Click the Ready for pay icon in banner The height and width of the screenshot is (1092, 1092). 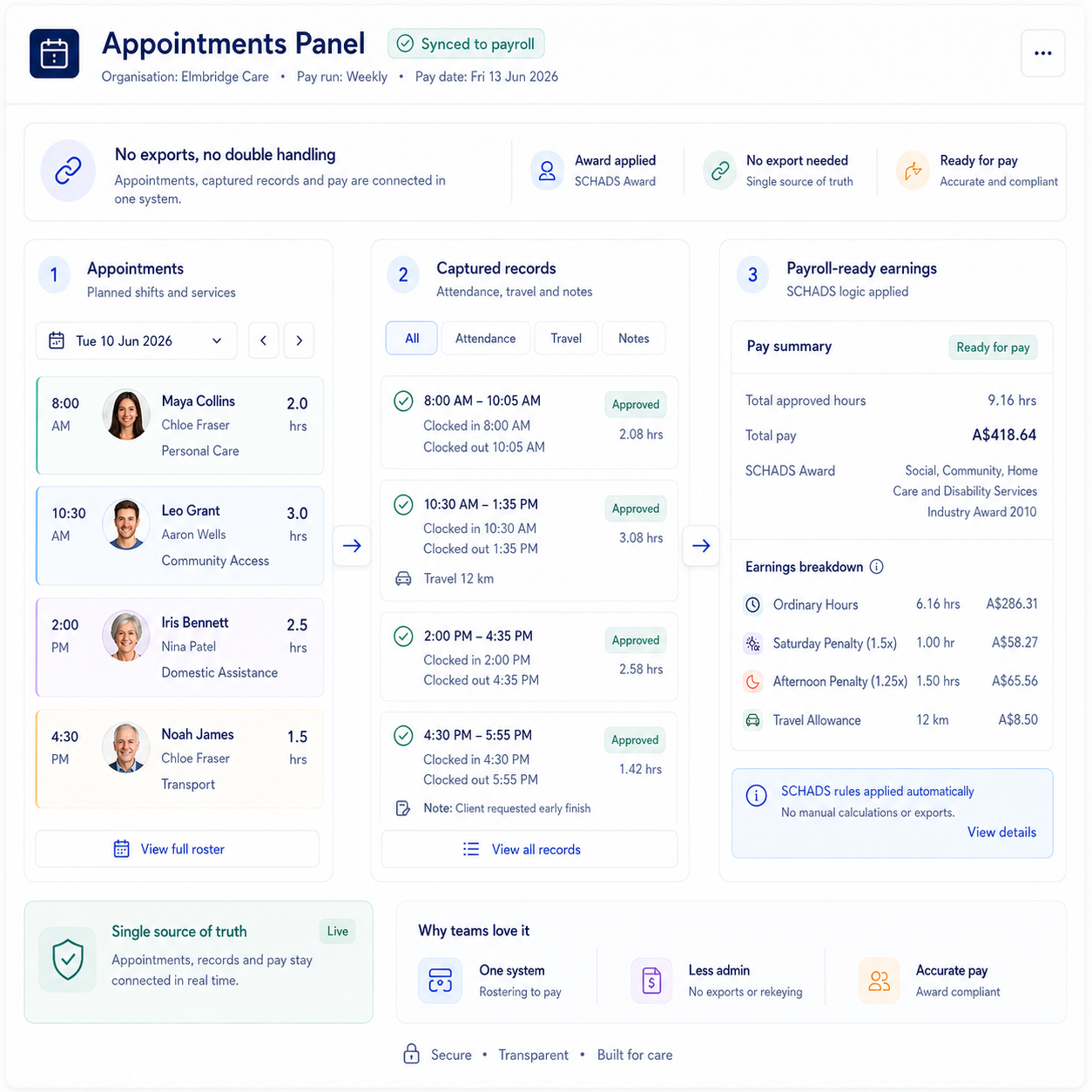tap(913, 171)
